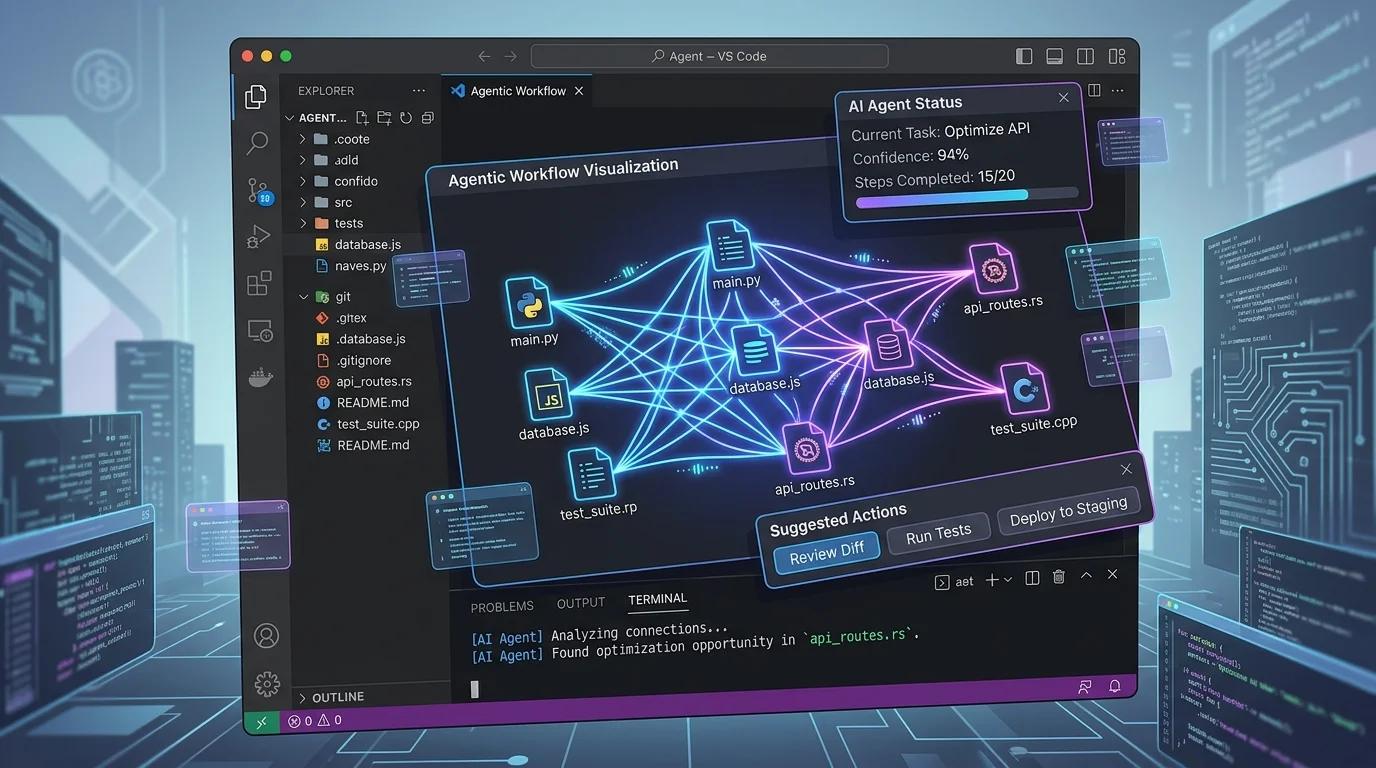Click the Run Tests button
Screen dimensions: 1376x768
[x=938, y=533]
